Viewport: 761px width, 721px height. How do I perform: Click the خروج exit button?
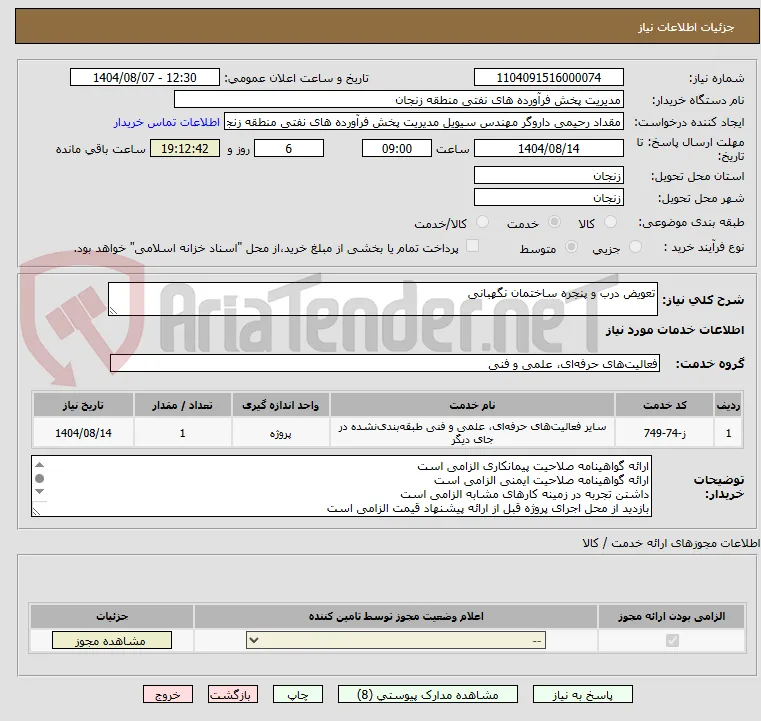click(x=167, y=694)
